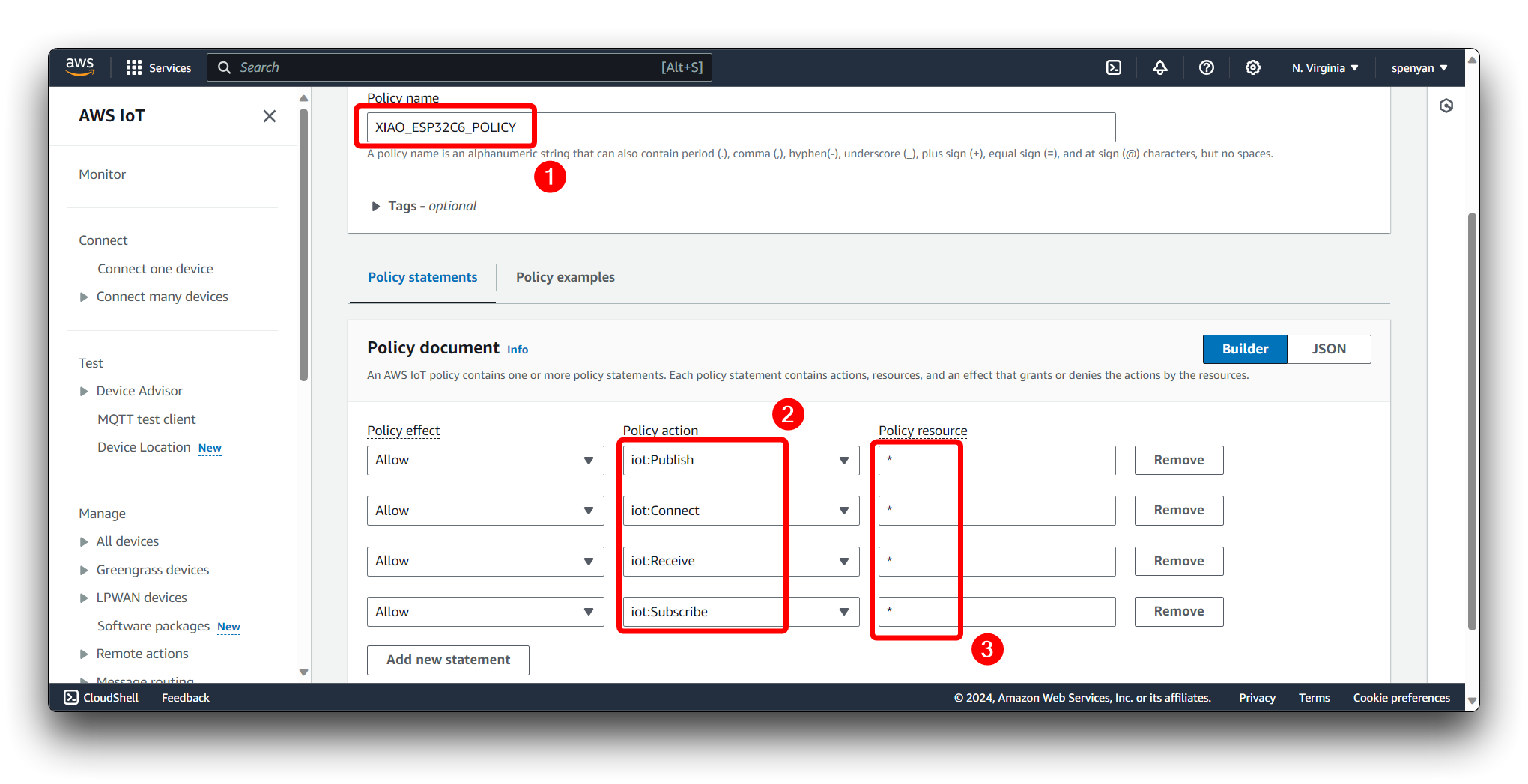Switch to the Policy statements tab
The height and width of the screenshot is (784, 1528).
click(422, 277)
